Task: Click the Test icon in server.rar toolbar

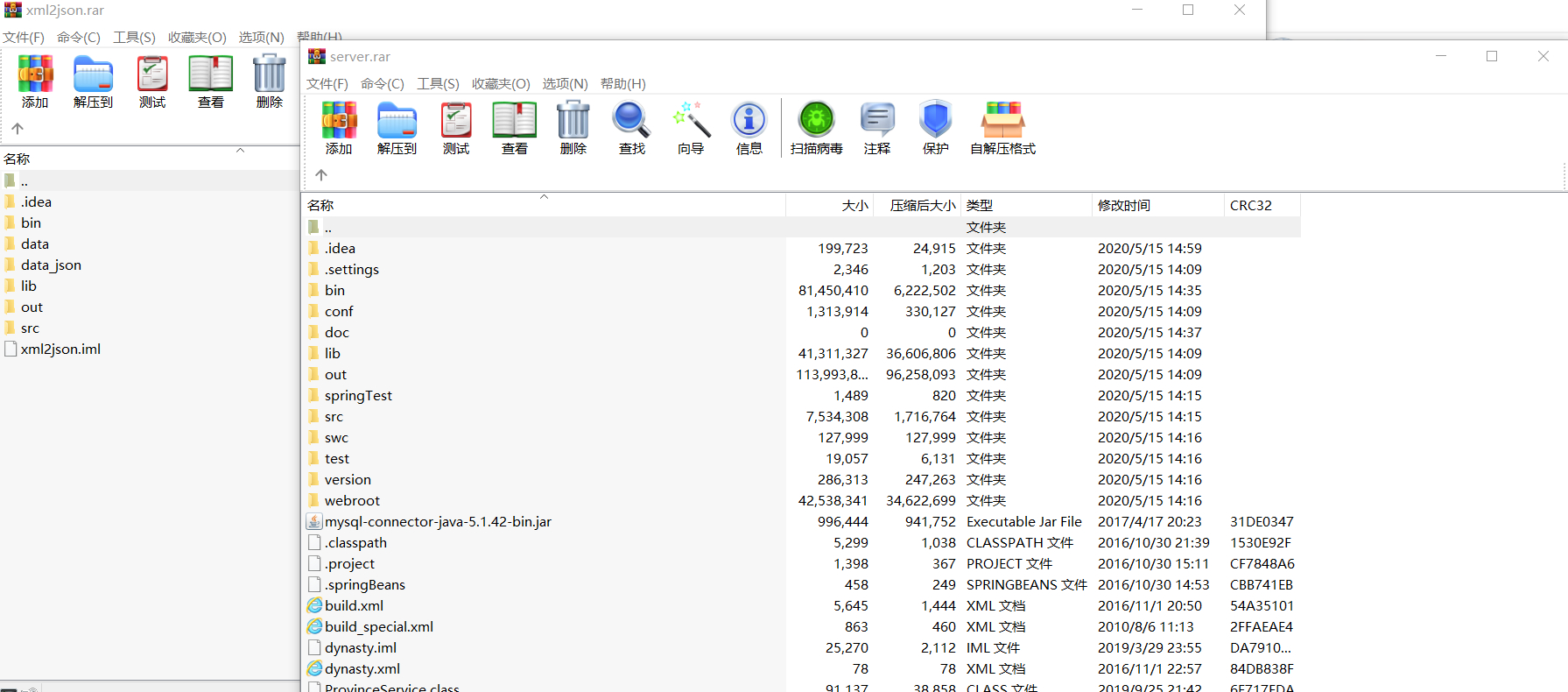Action: pos(456,120)
